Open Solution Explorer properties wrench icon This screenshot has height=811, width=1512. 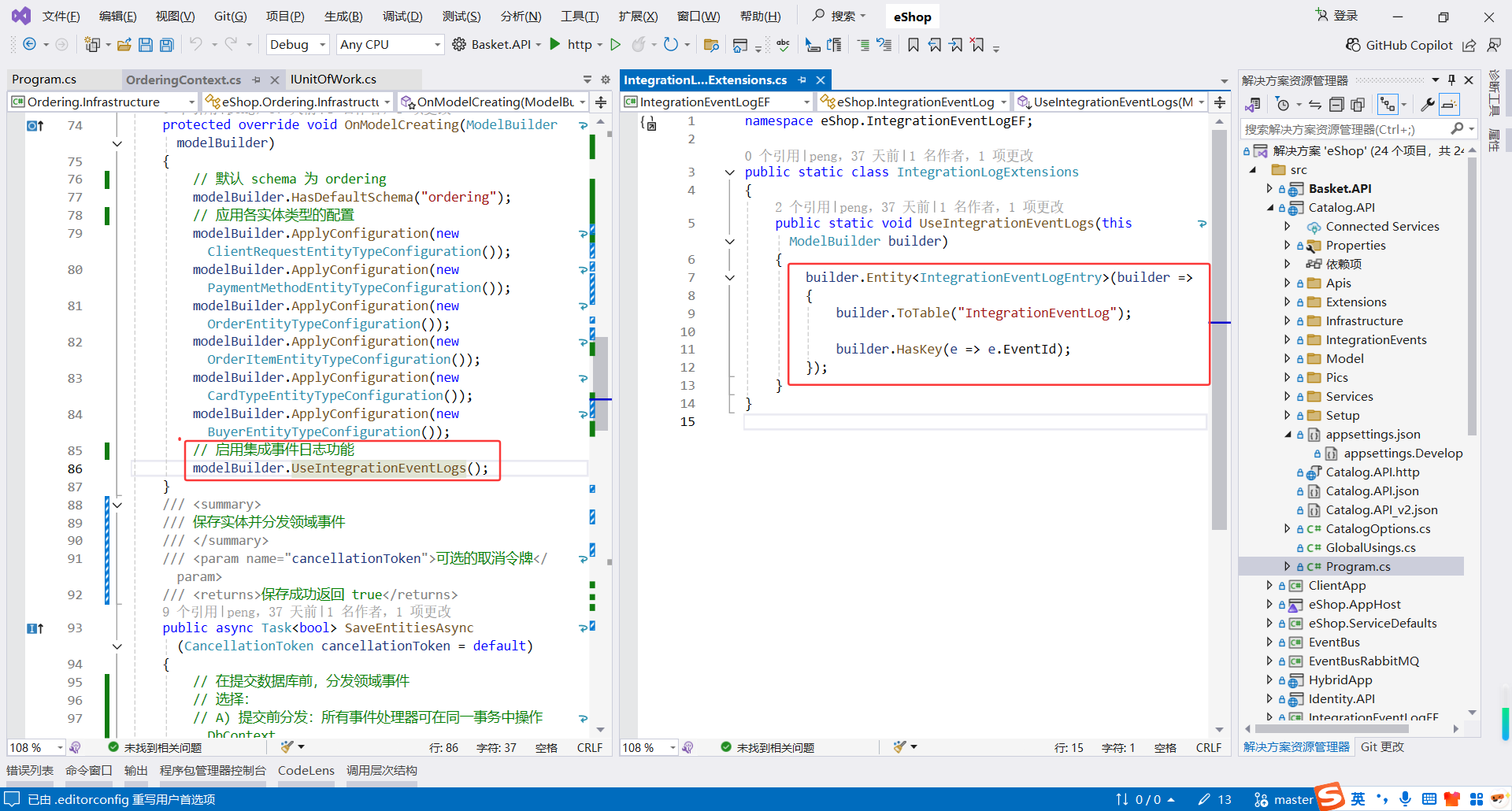(1427, 105)
